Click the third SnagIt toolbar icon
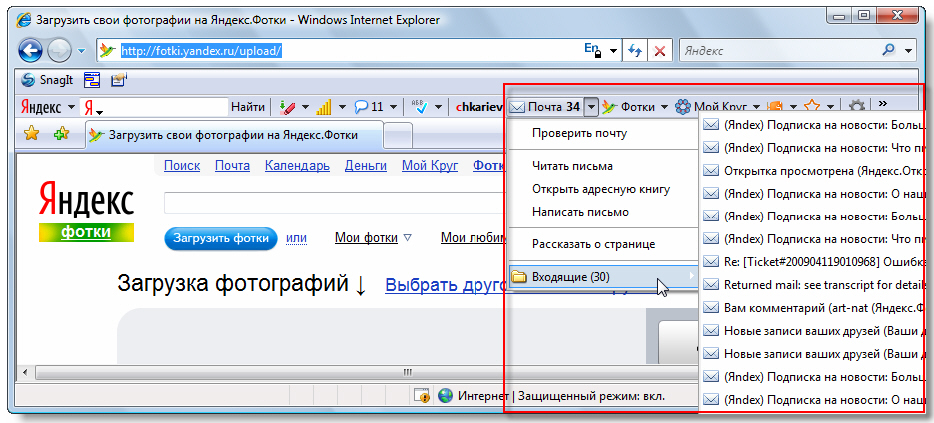Viewport: 934px width, 423px height. (119, 79)
